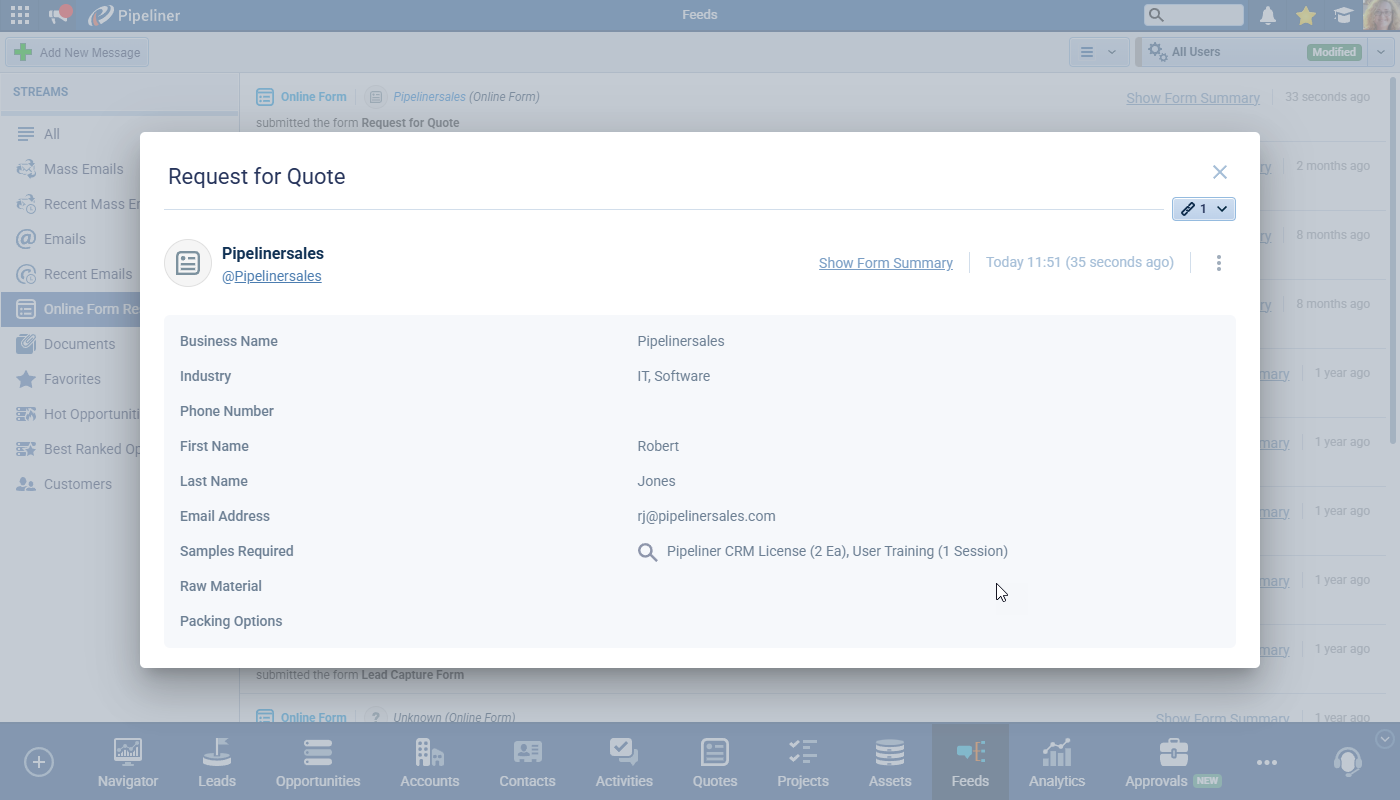Expand the list view options dropdown
Viewport: 1400px width, 800px height.
(x=1098, y=52)
